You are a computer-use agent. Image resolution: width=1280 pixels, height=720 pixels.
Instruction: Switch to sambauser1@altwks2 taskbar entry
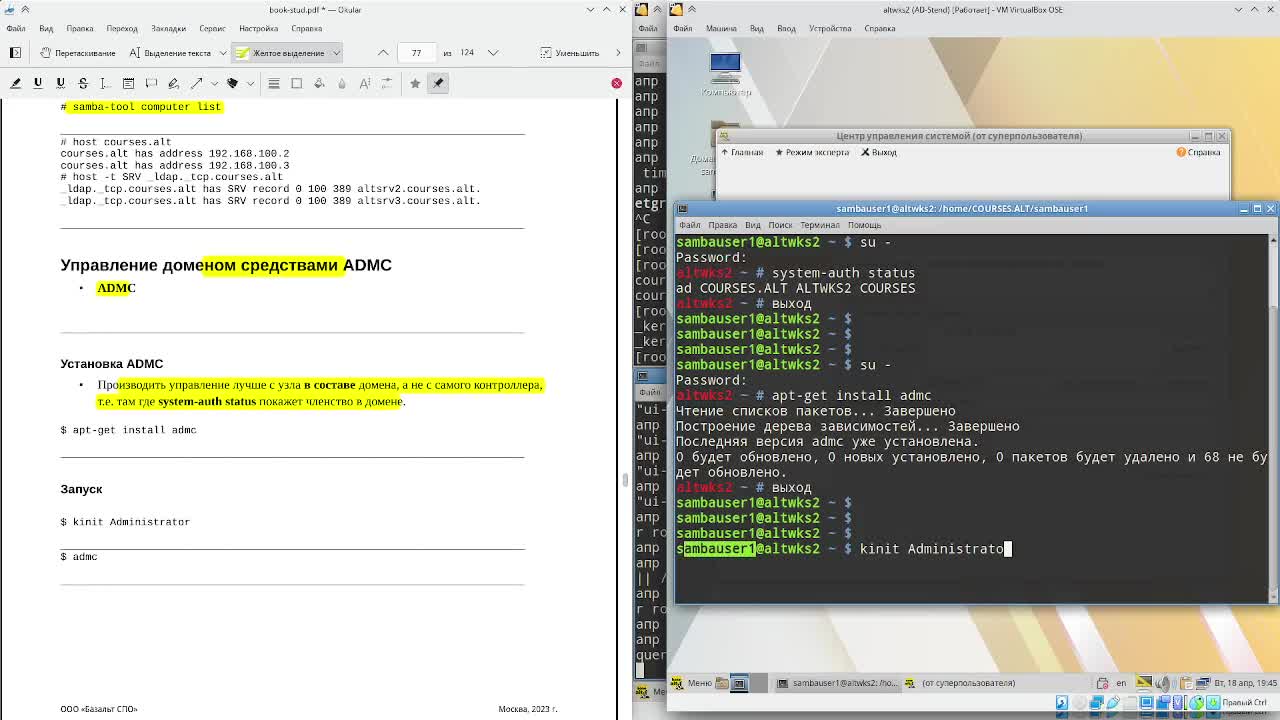(838, 683)
